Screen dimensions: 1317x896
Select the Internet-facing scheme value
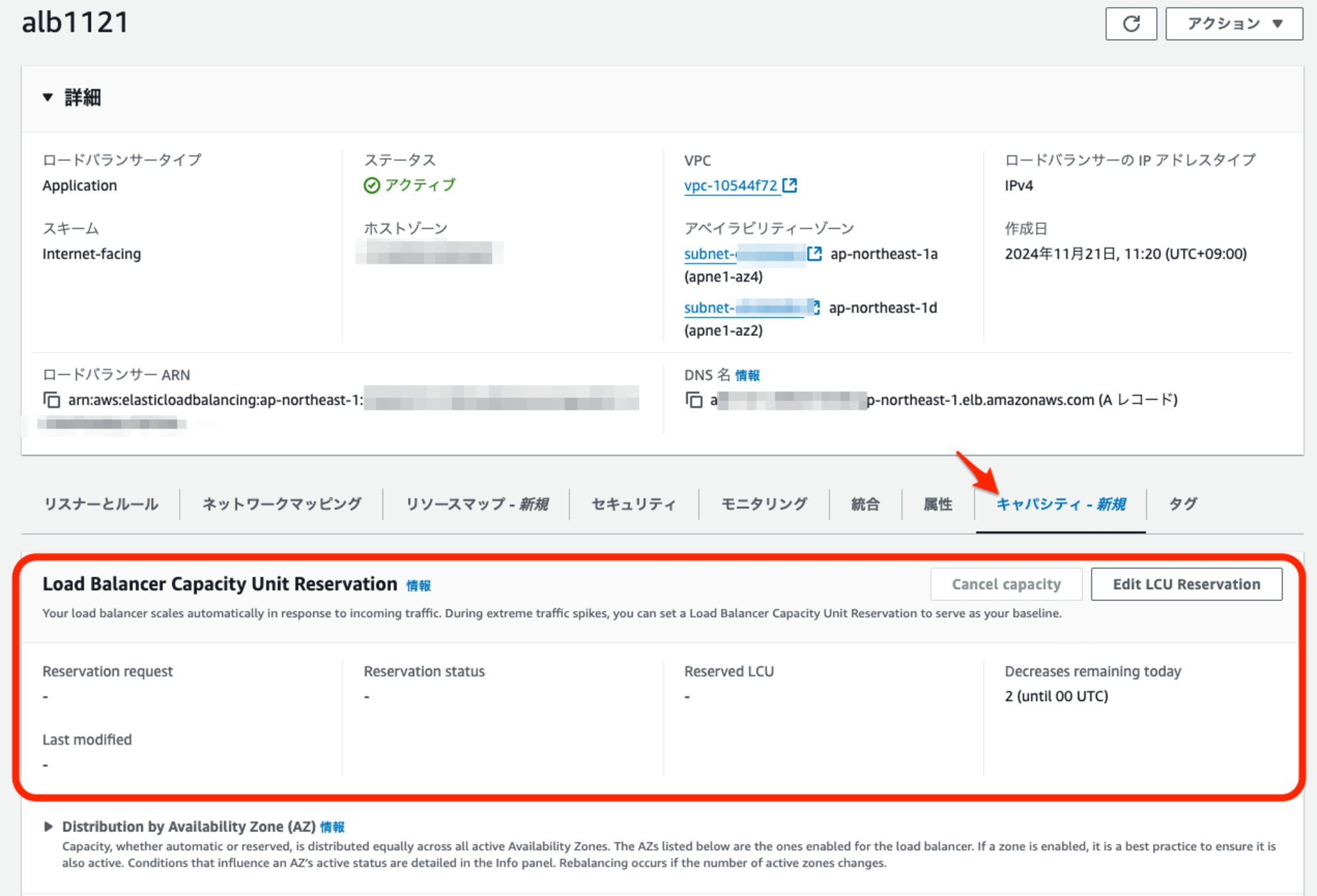click(92, 254)
